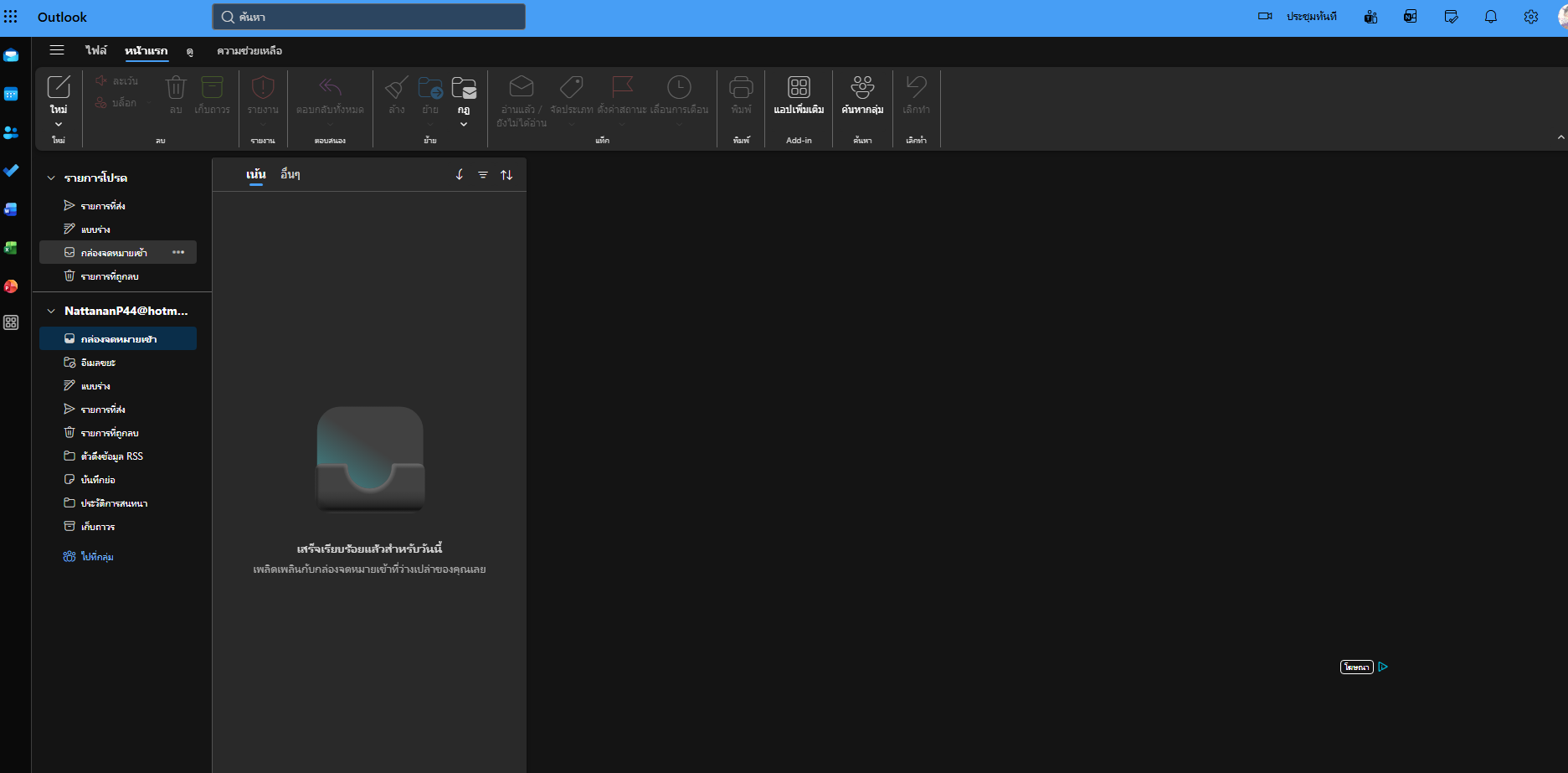Open the Notes folder
1568x773 pixels.
click(x=118, y=480)
